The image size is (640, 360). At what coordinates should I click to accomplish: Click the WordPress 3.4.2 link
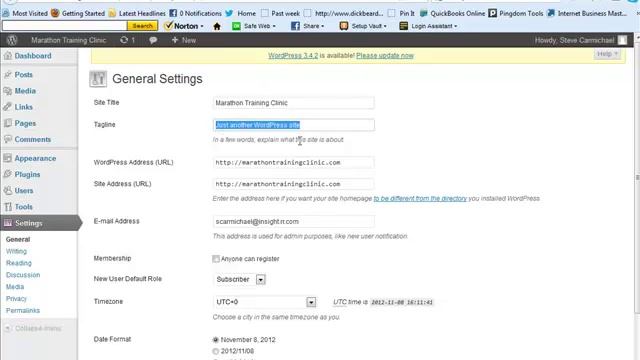pos(293,56)
